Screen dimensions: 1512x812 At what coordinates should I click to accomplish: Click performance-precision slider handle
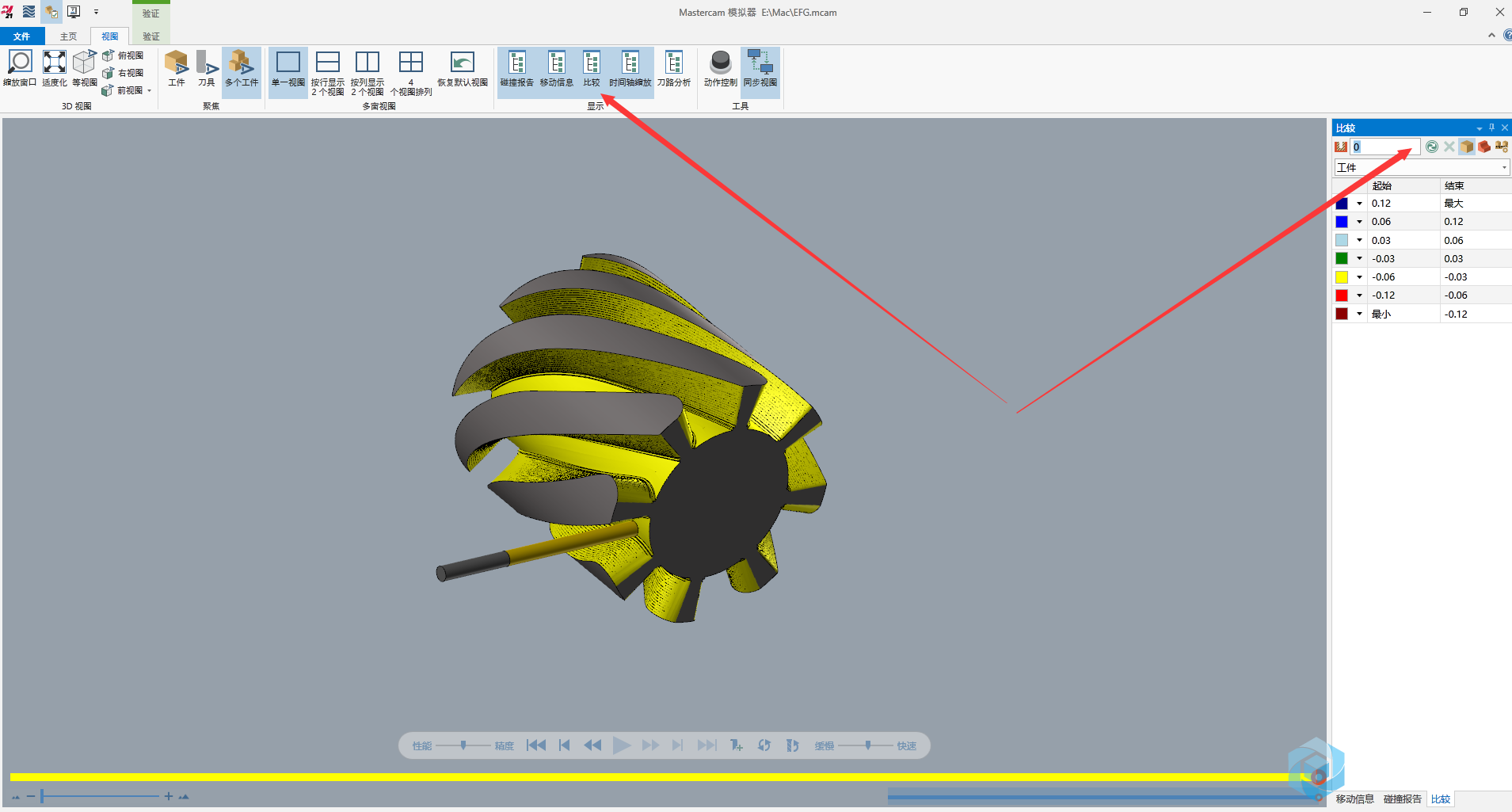point(463,745)
